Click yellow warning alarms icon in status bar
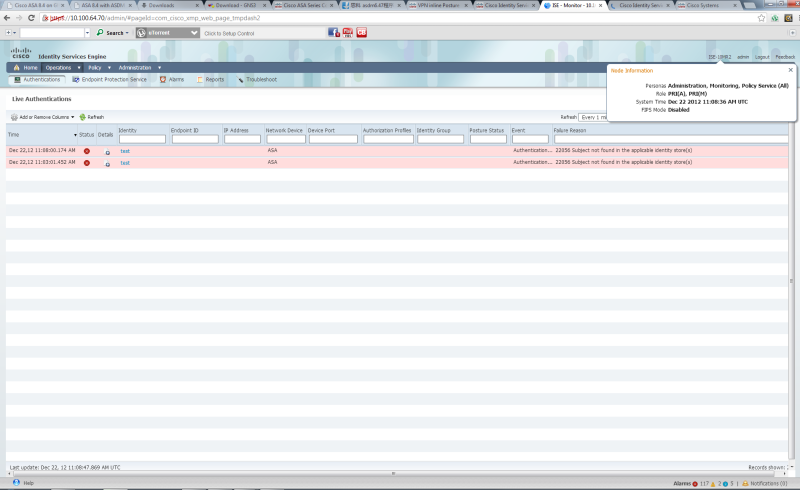800x490 pixels. pos(713,483)
